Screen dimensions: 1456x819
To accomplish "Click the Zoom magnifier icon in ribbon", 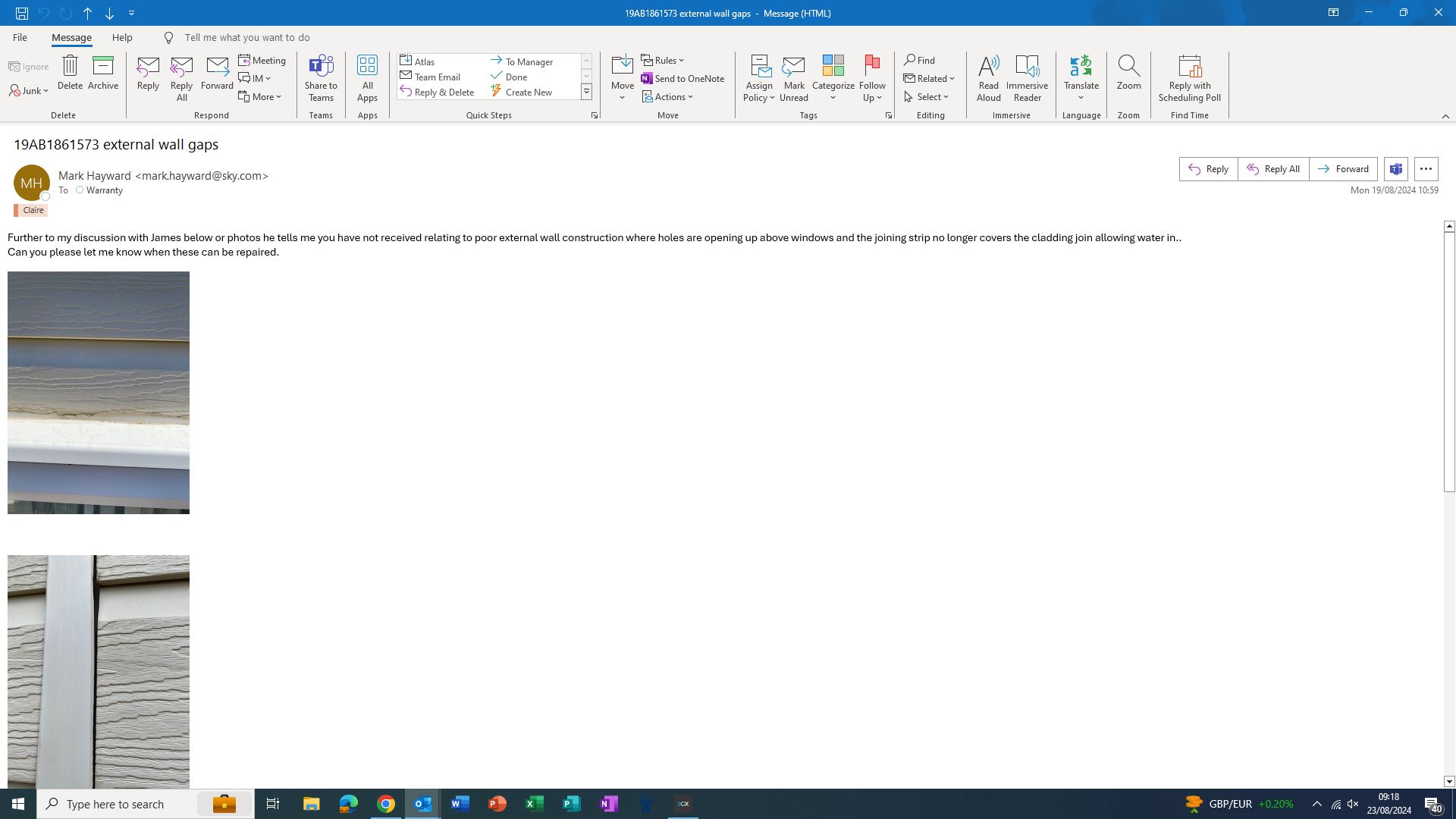I will click(x=1128, y=67).
